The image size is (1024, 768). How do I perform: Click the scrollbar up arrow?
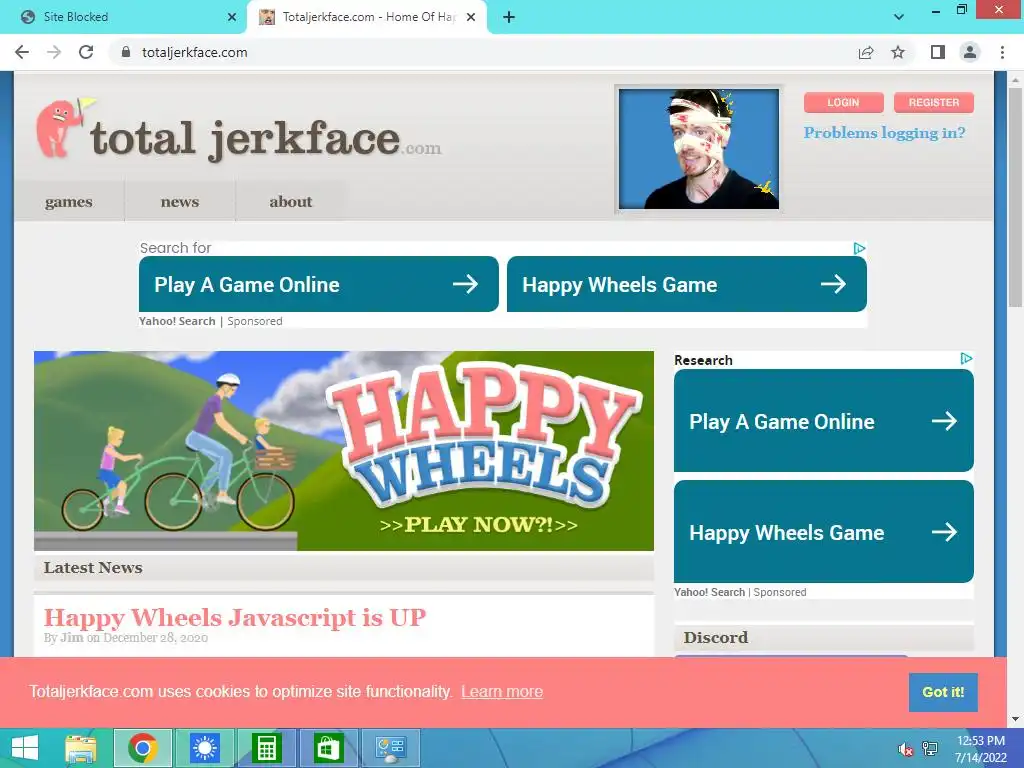[x=1016, y=79]
